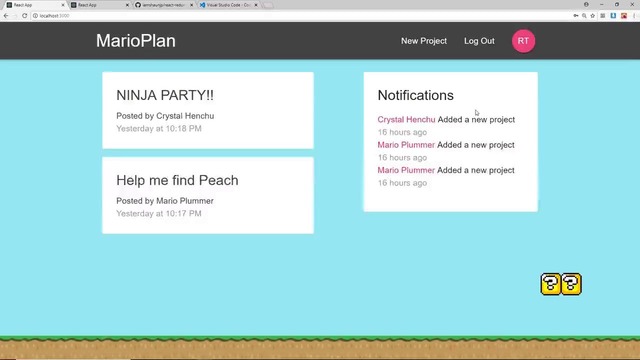Click the Crystal Henchu notification name
The height and width of the screenshot is (360, 640).
click(406, 120)
